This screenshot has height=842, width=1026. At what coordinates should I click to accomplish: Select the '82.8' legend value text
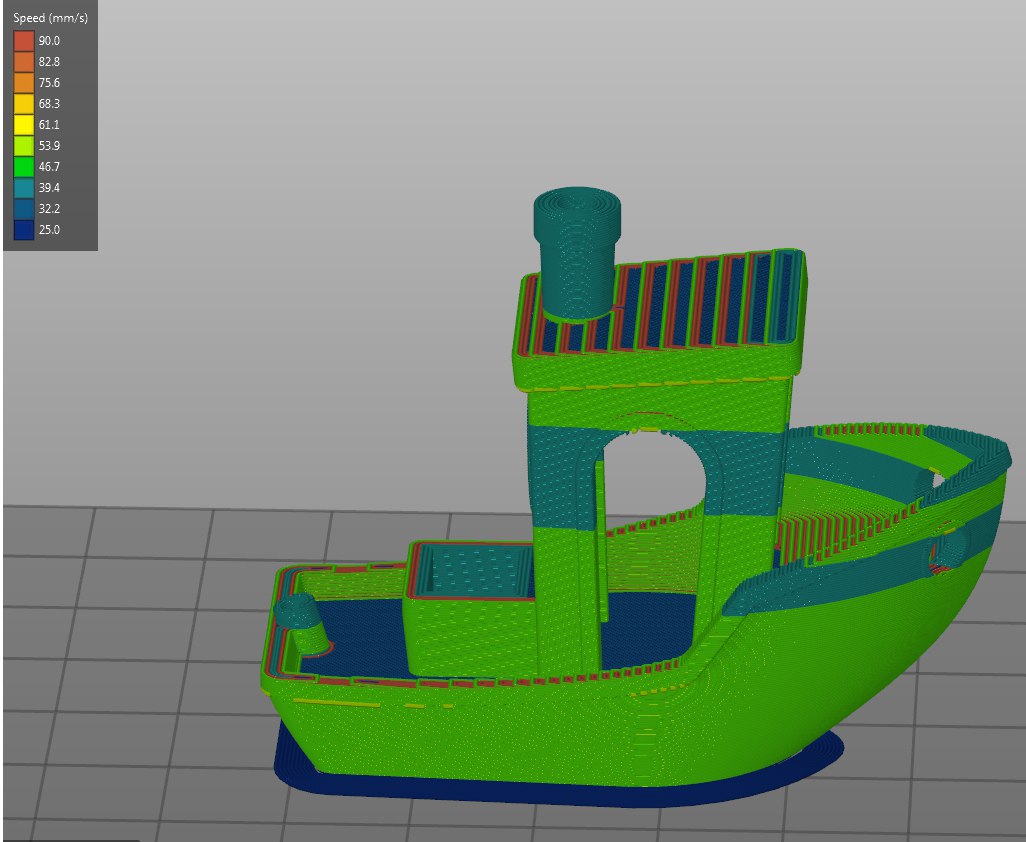49,61
